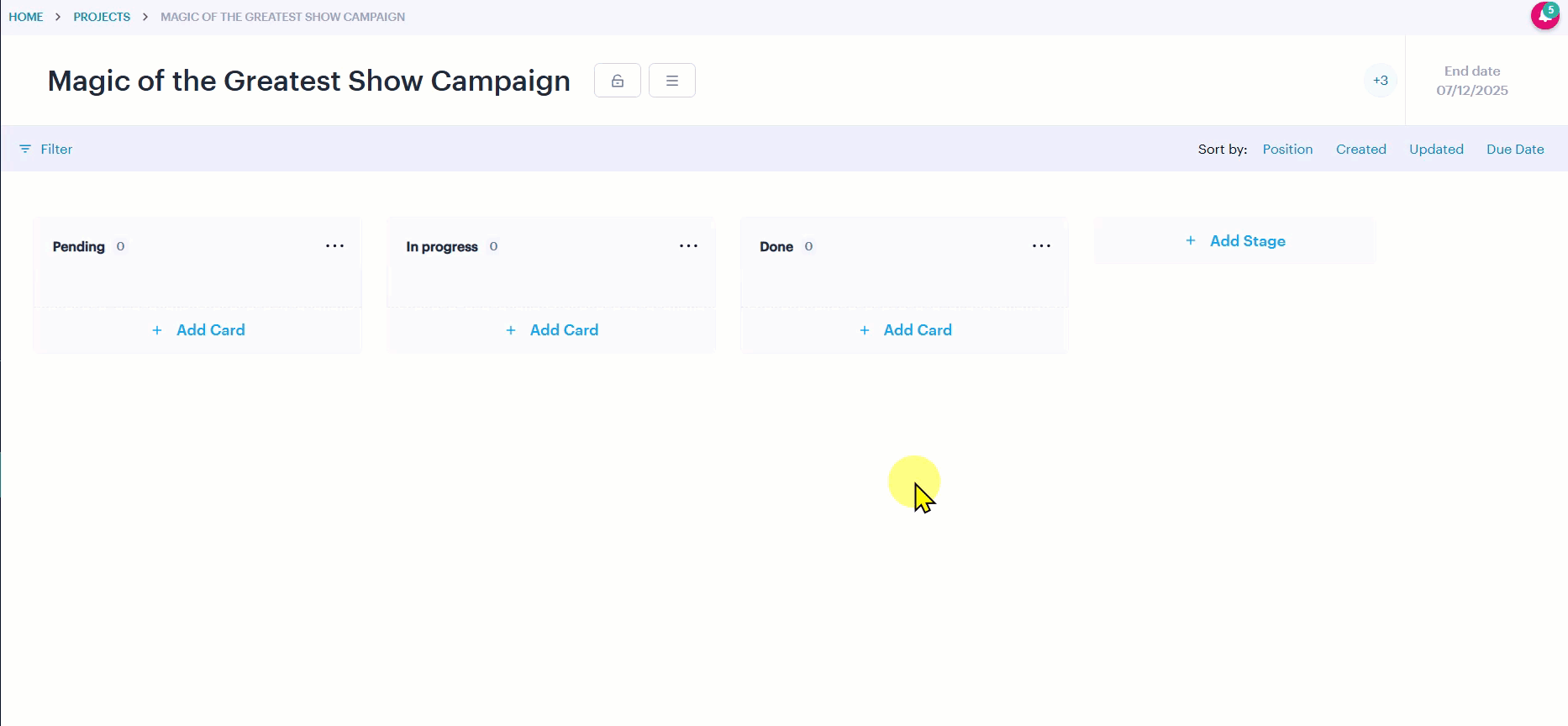Open Pending stage three-dot menu
The width and height of the screenshot is (1568, 726).
pos(334,246)
